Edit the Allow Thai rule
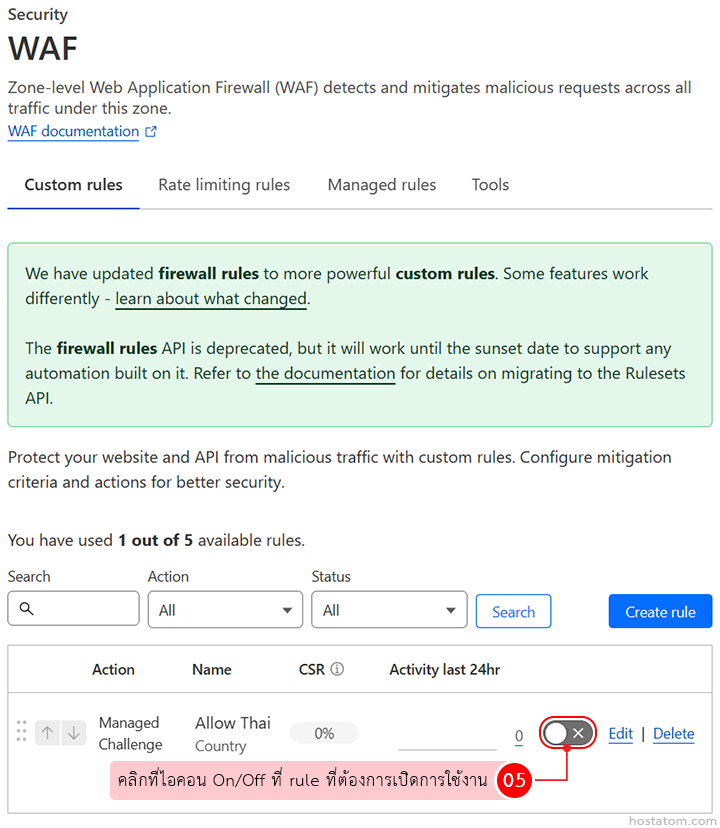Screen dimensions: 720x828 (x=620, y=734)
